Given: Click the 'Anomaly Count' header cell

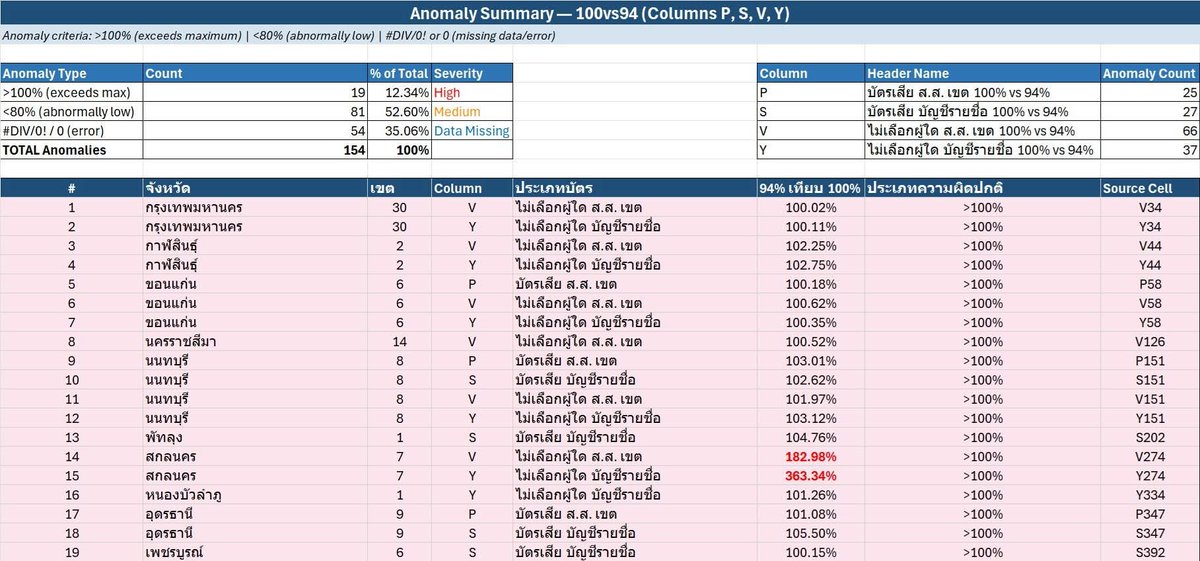Looking at the screenshot, I should point(1149,73).
